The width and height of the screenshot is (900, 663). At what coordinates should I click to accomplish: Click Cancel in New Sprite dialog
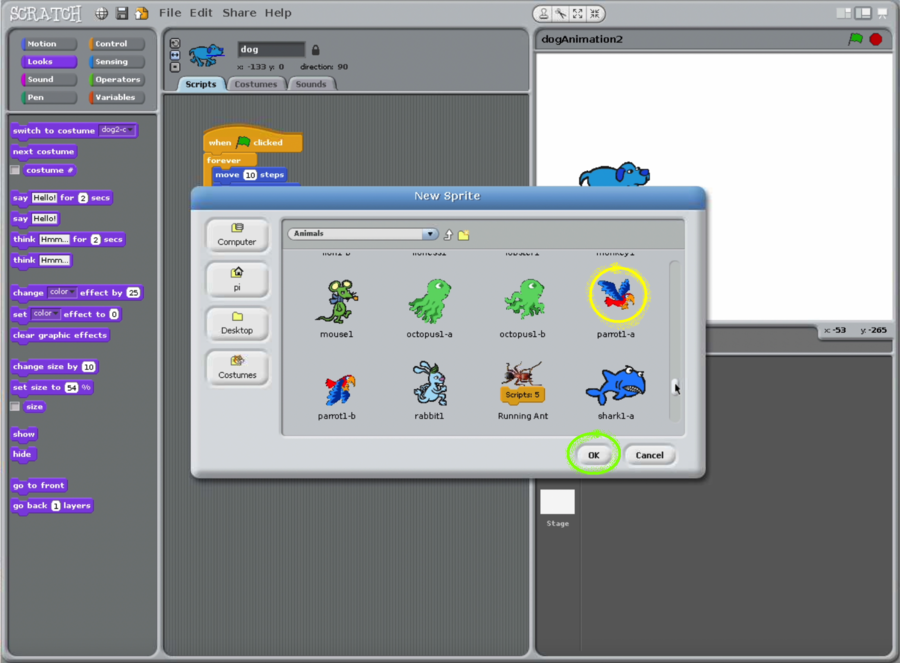click(x=649, y=455)
